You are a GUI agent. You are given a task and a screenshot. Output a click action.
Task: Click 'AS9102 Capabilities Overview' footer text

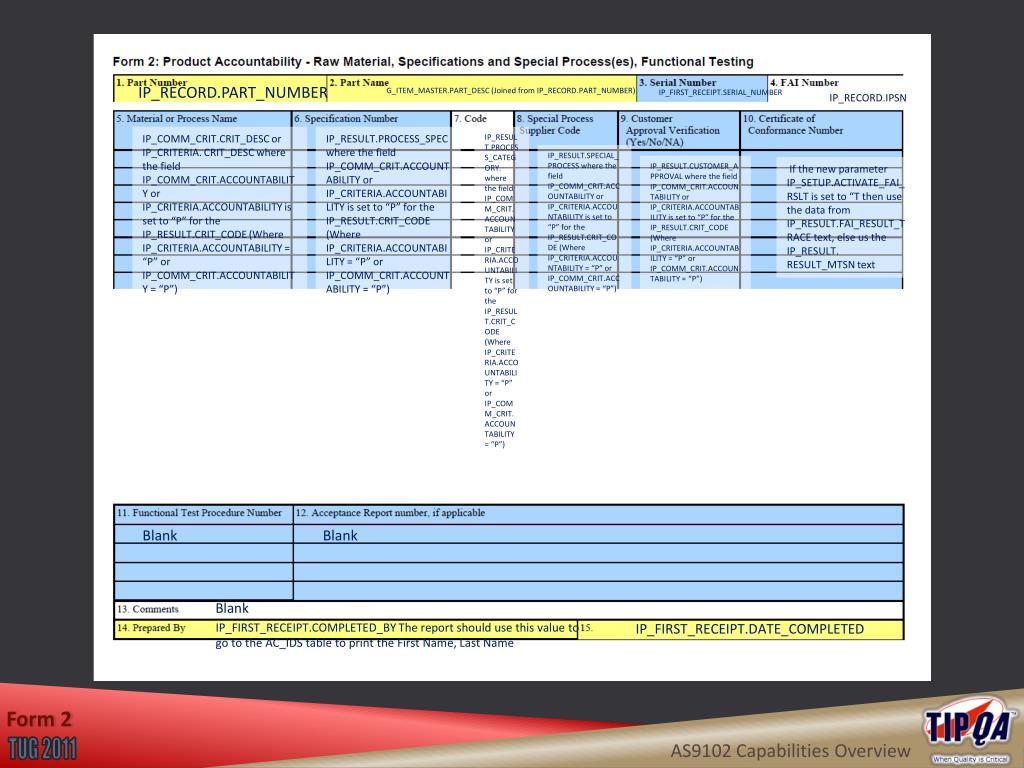(790, 751)
